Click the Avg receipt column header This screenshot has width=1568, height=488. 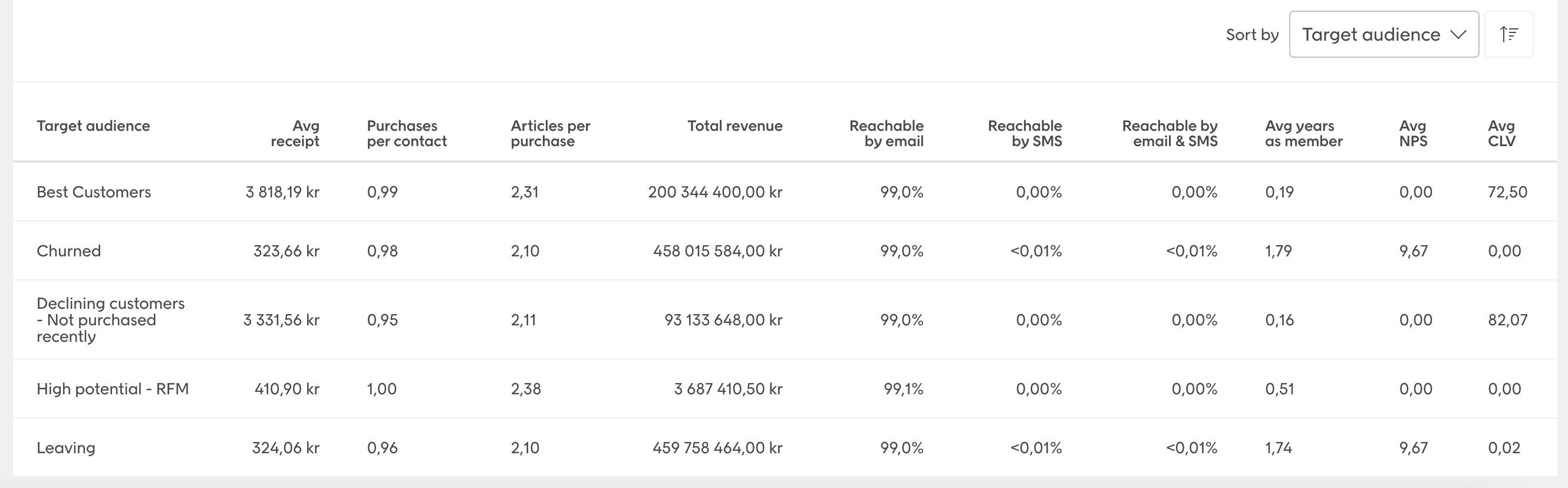[x=295, y=133]
